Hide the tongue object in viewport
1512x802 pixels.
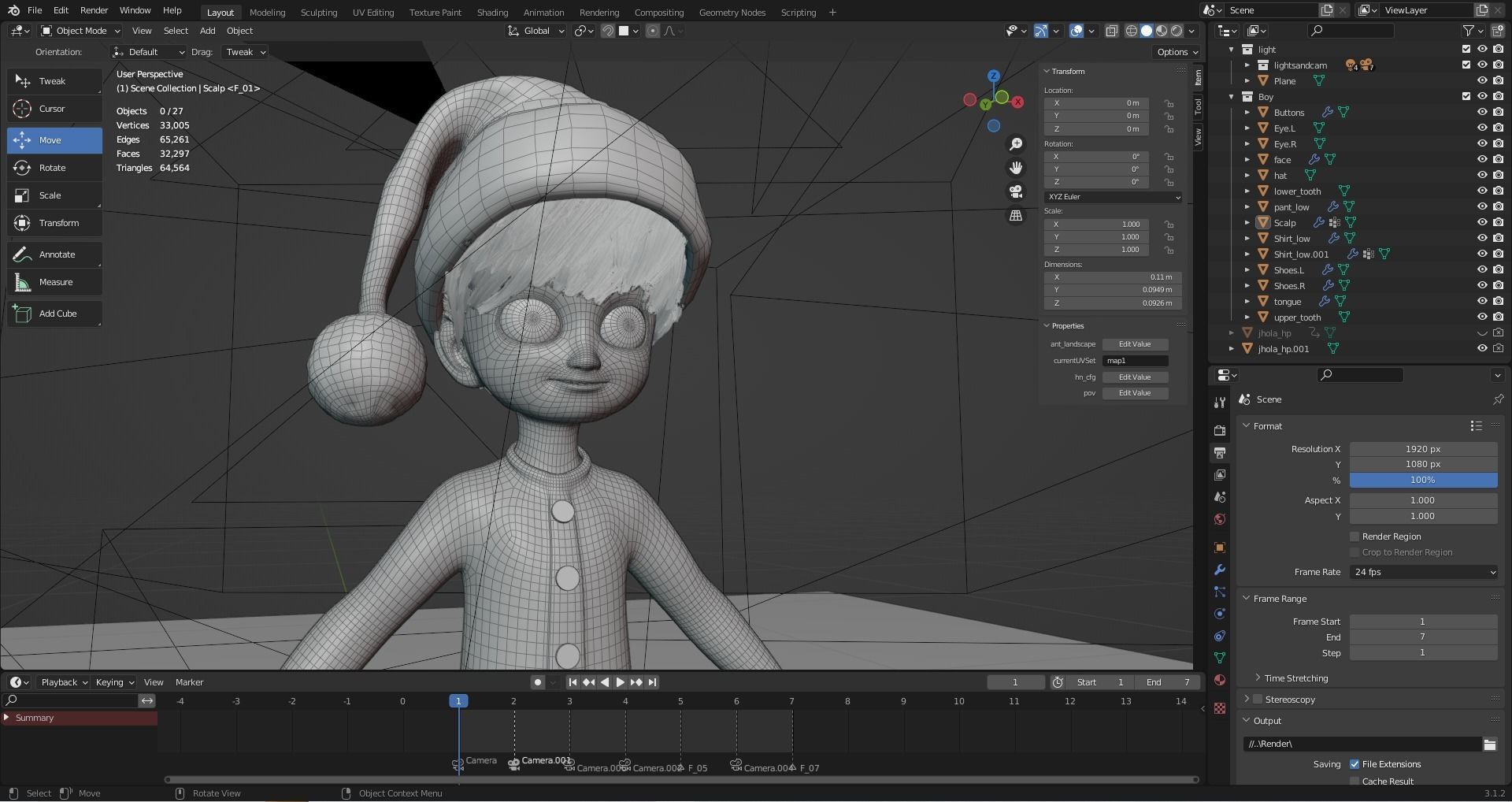click(1482, 302)
